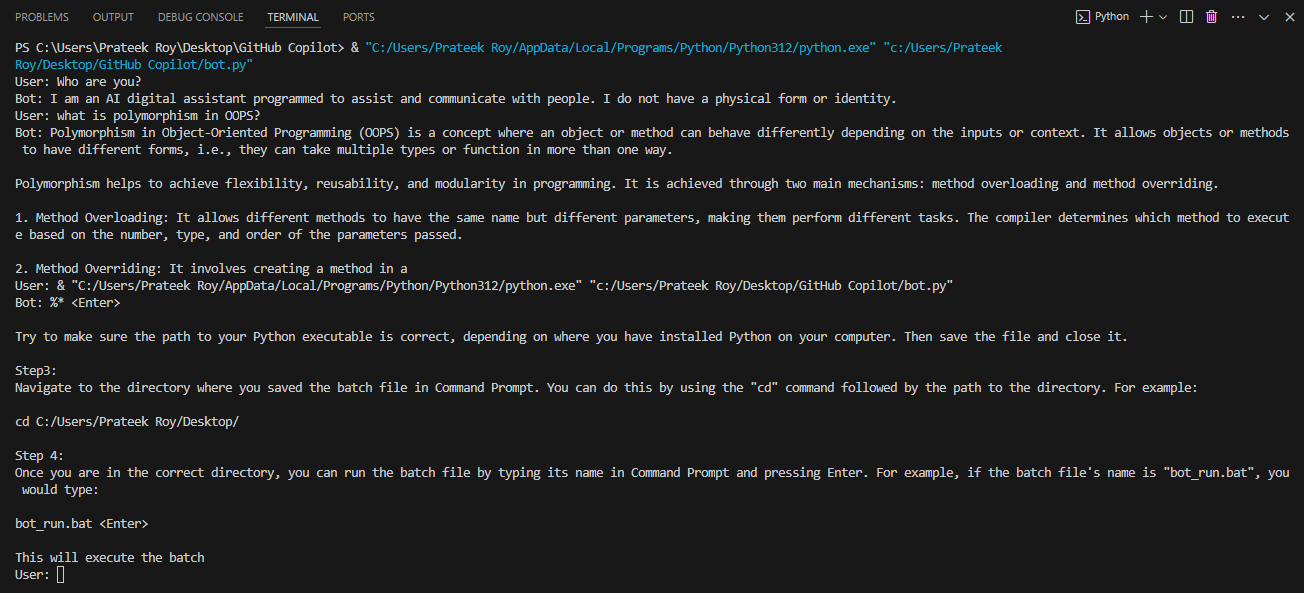Click the cyan bot.py path on second line
Image resolution: width=1304 pixels, height=593 pixels.
(x=134, y=64)
